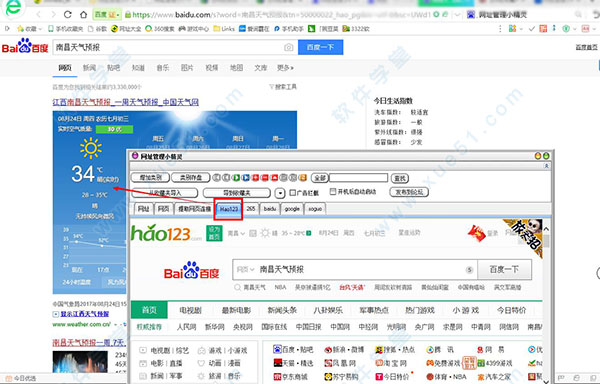Screen dimensions: 600x384
Task: Select the baidu tab in 网址管理小精灵
Action: click(270, 209)
